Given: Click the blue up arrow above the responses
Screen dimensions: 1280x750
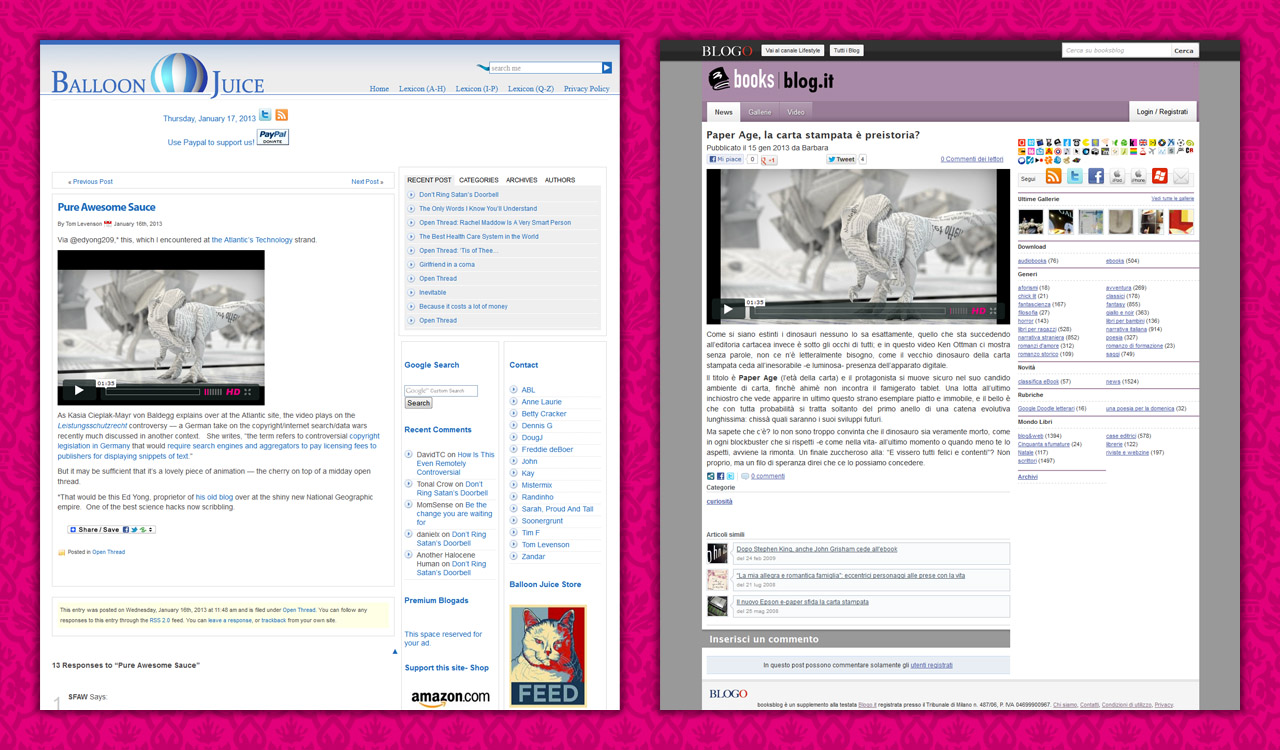Looking at the screenshot, I should (x=394, y=651).
